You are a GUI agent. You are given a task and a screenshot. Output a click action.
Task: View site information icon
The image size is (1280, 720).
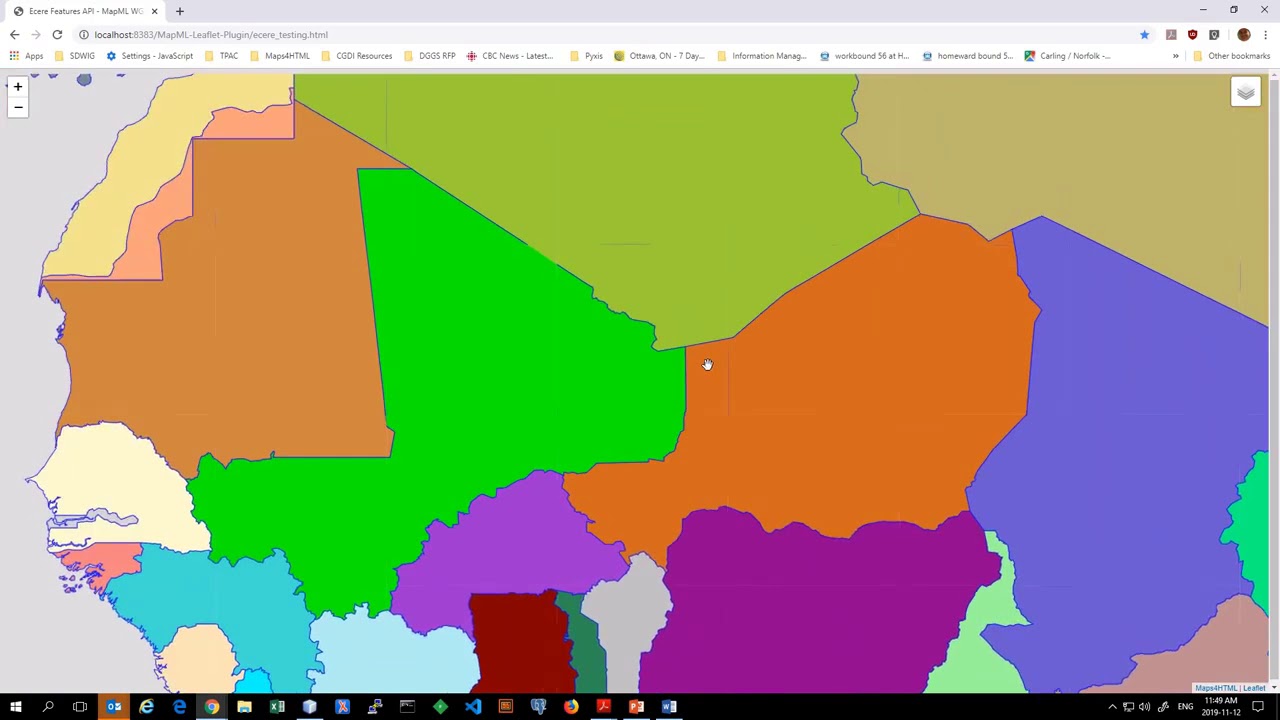84,35
